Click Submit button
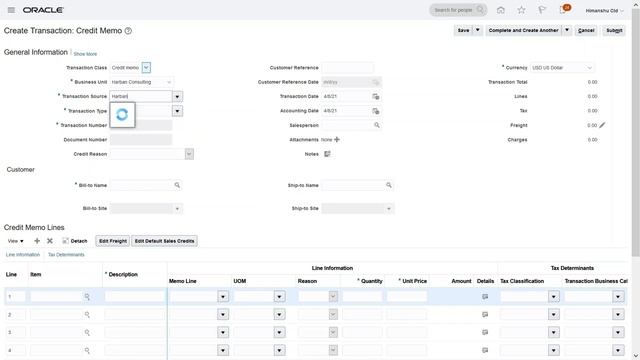This screenshot has width=640, height=360. click(614, 30)
